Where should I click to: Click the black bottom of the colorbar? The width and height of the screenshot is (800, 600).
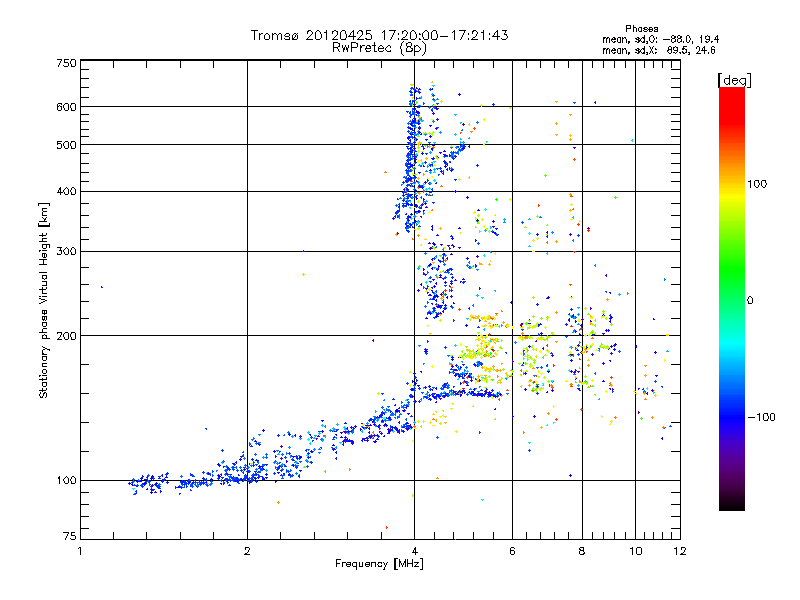[x=732, y=503]
